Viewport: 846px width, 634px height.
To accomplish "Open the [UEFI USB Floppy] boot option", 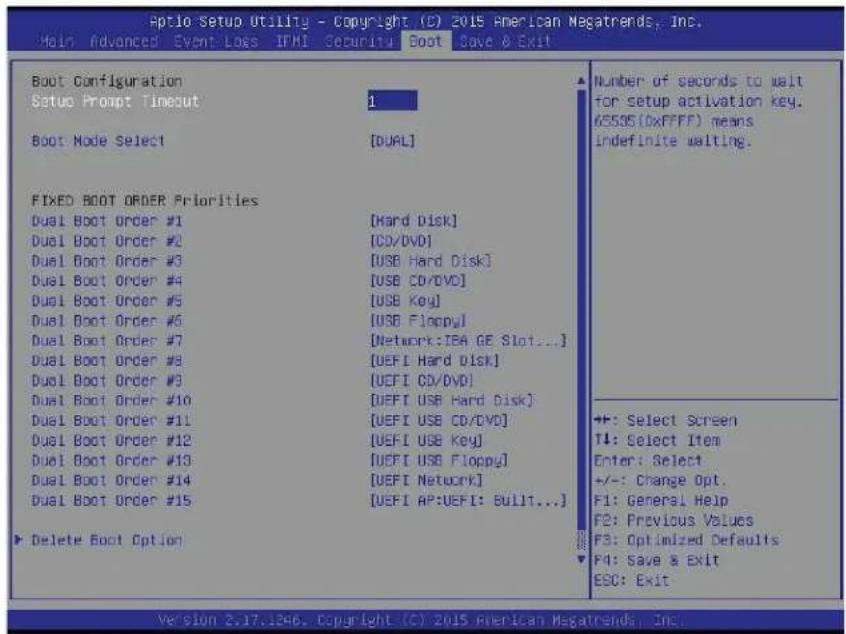I will pyautogui.click(x=439, y=461).
